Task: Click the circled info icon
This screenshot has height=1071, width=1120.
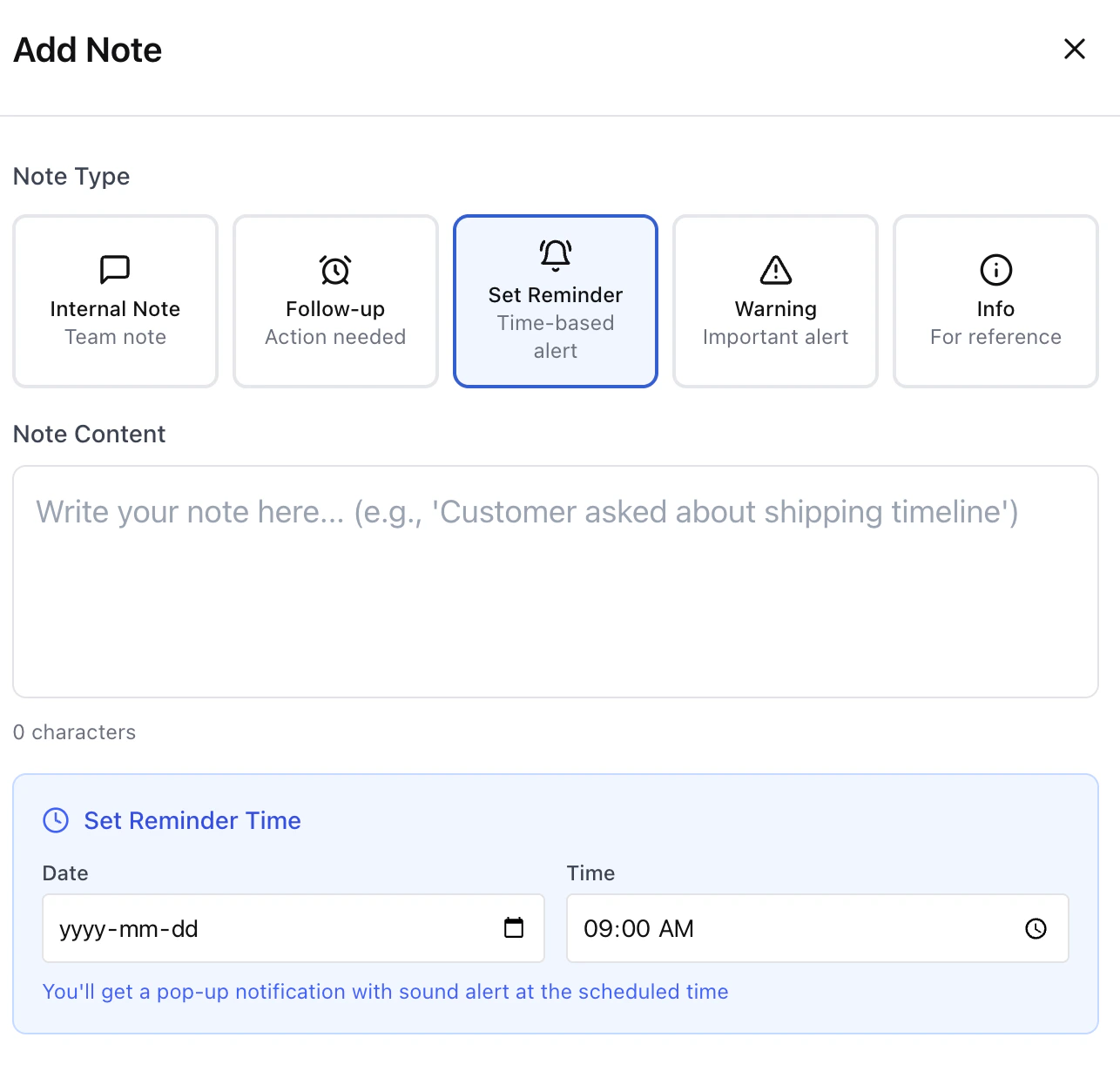Action: tap(995, 270)
